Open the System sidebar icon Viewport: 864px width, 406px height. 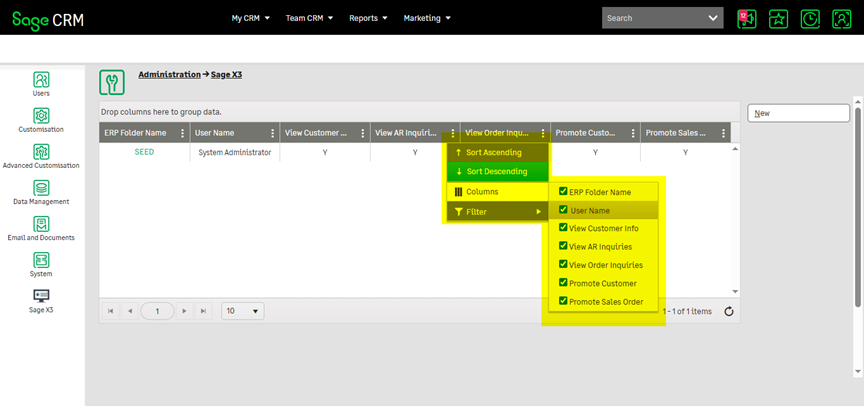coord(41,260)
